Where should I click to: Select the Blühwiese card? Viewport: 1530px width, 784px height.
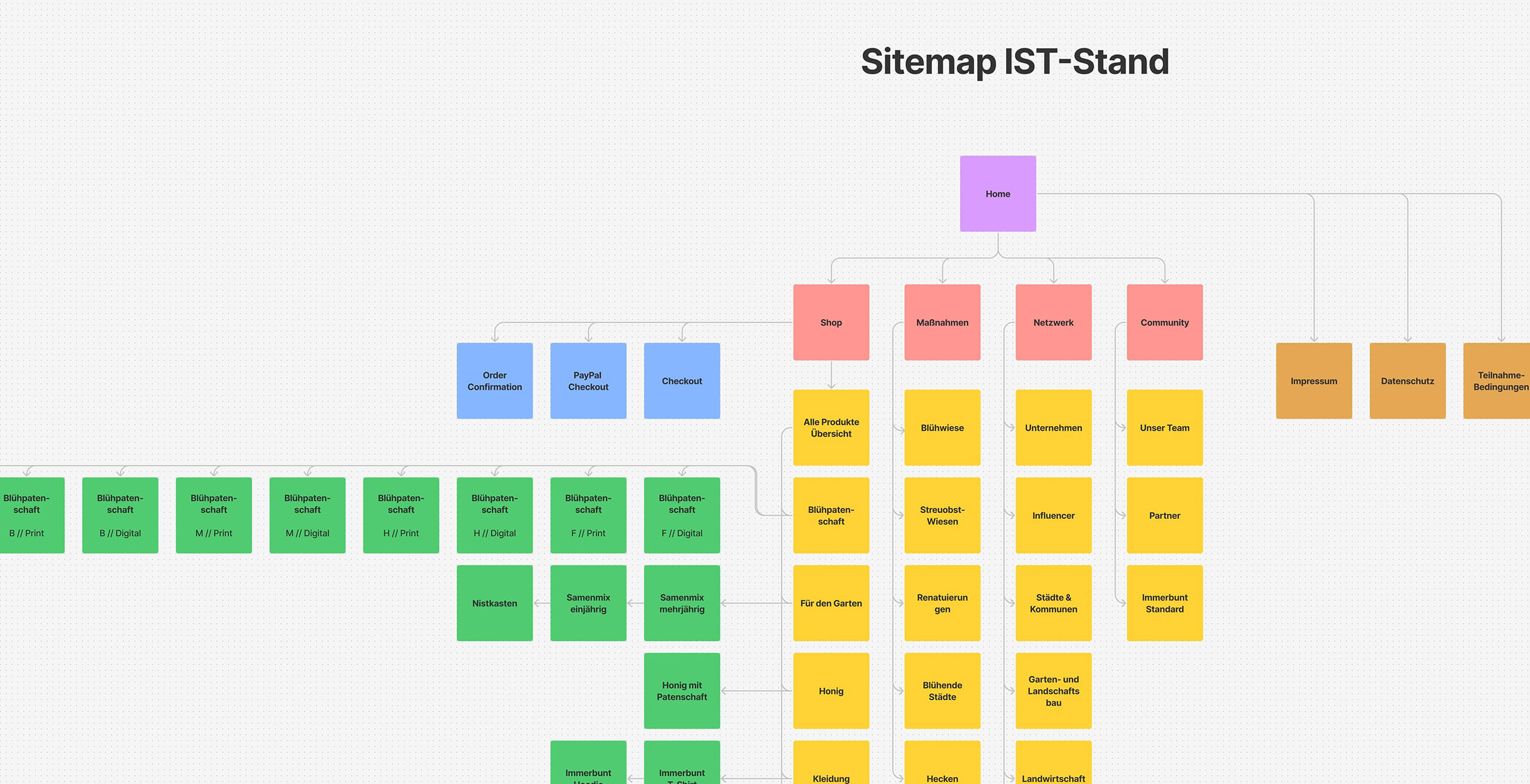pos(942,427)
